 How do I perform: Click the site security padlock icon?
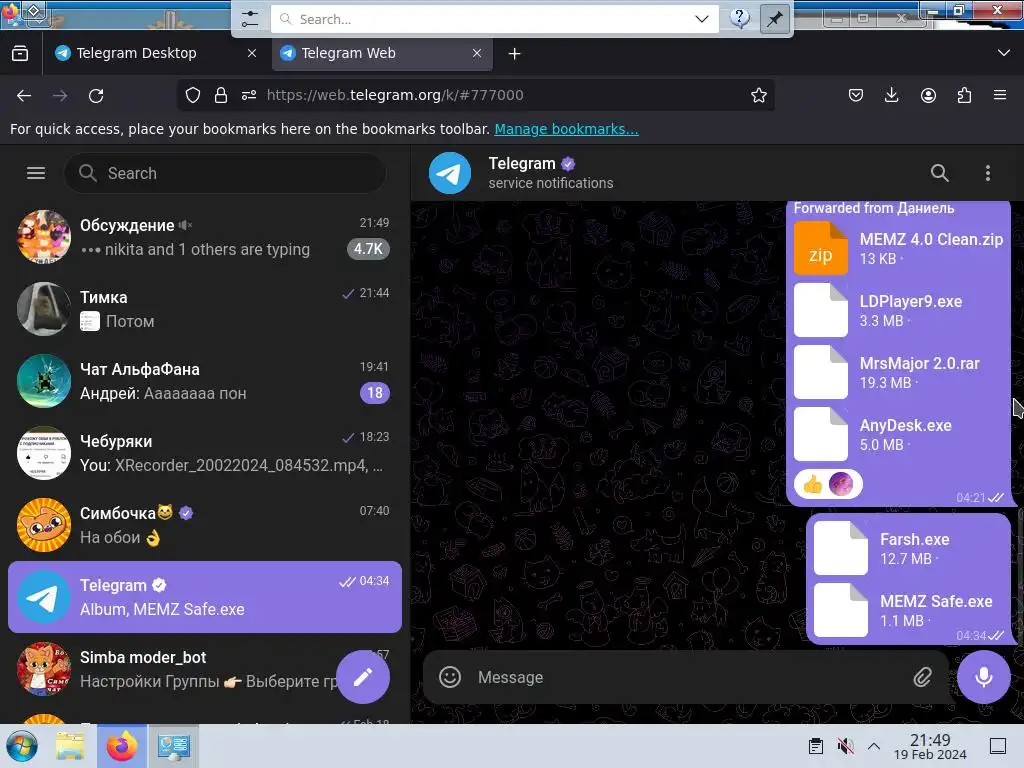221,95
